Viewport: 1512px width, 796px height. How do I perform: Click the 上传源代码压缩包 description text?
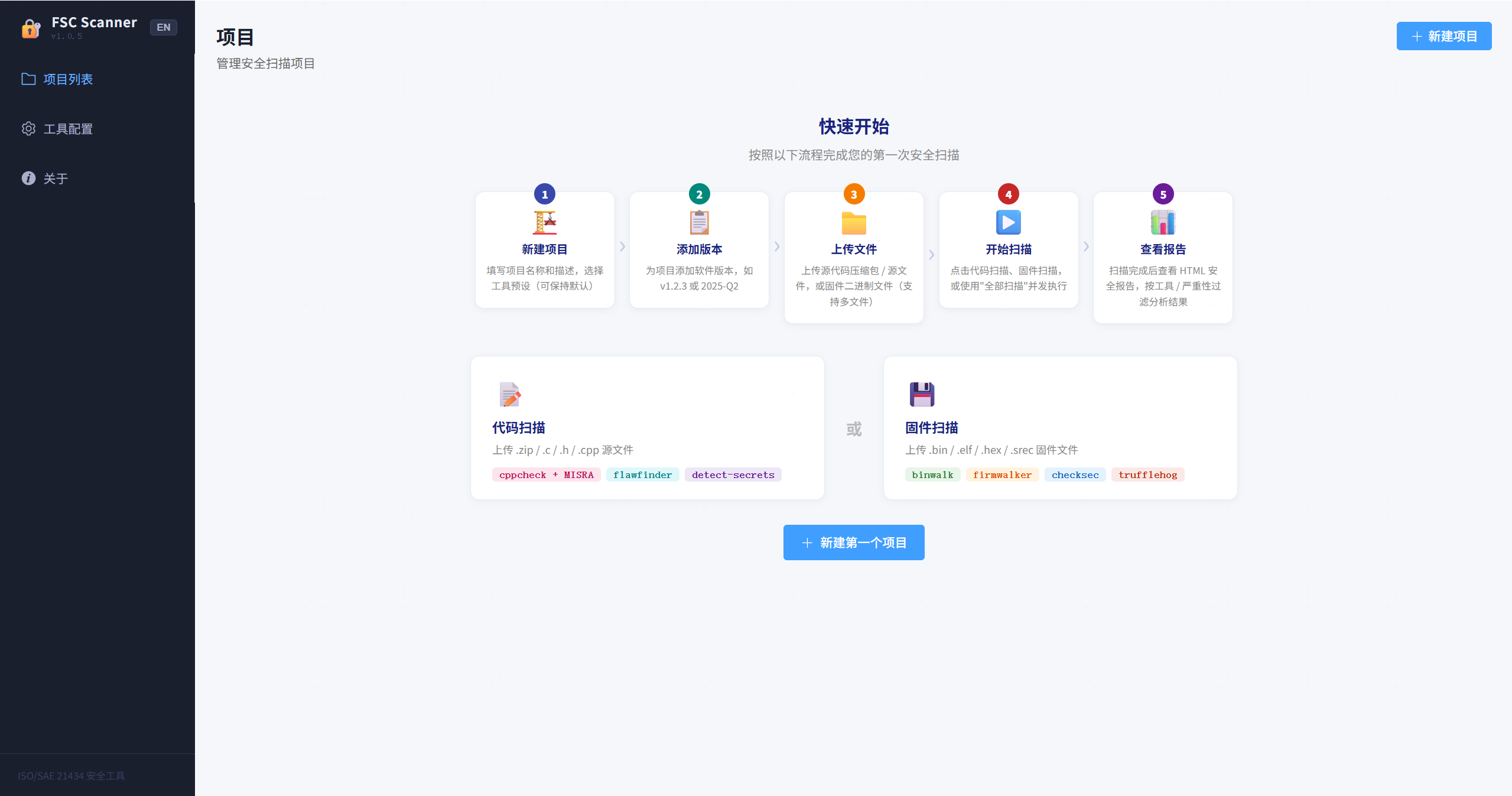click(x=854, y=286)
